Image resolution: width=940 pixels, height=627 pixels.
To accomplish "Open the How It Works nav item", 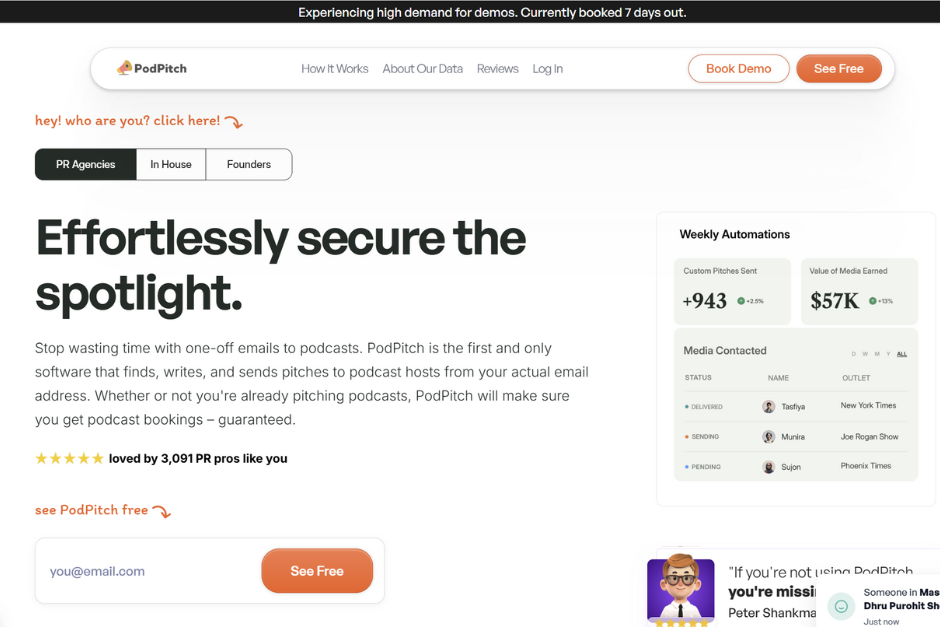I will [334, 68].
